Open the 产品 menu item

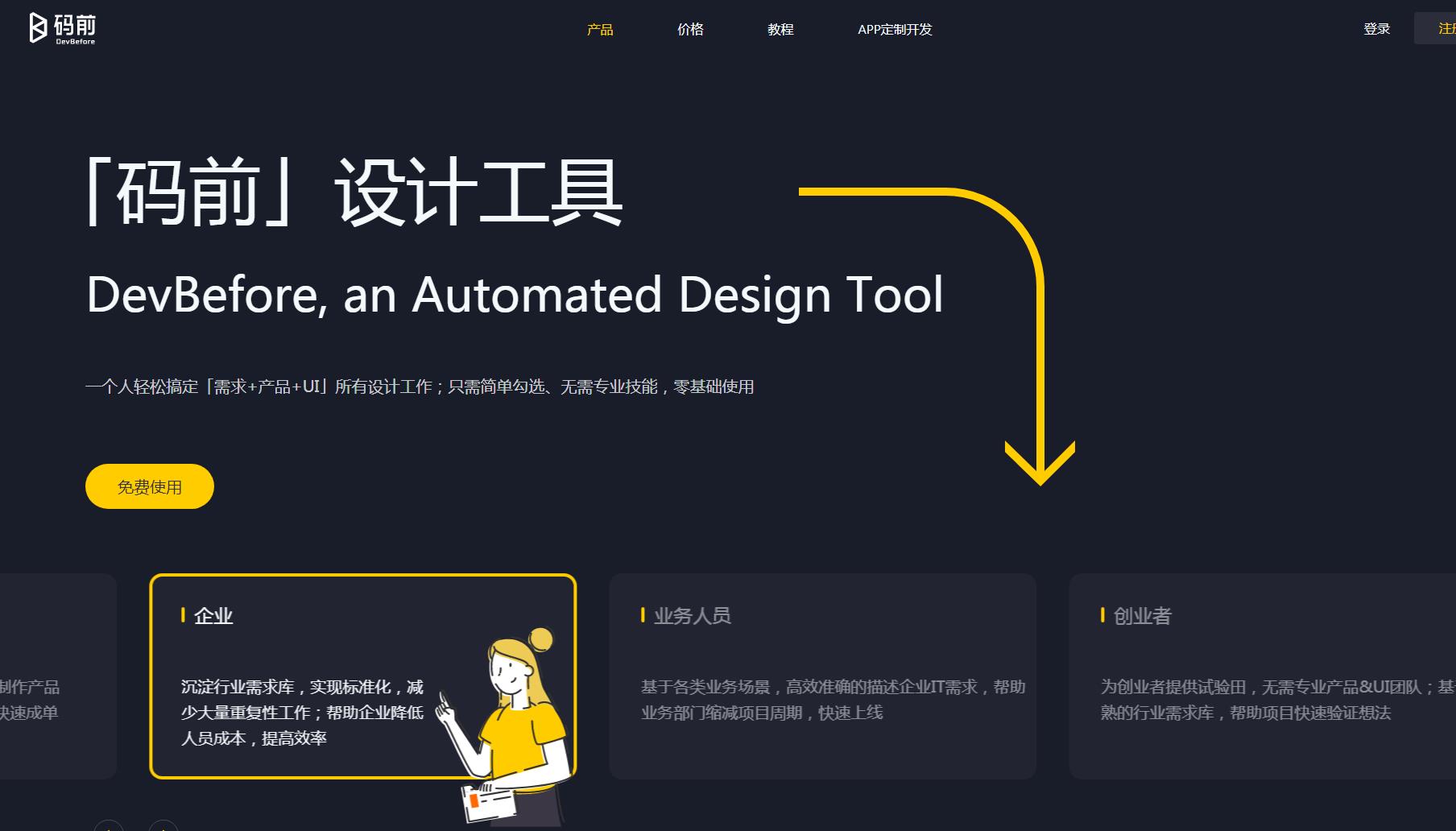tap(600, 30)
